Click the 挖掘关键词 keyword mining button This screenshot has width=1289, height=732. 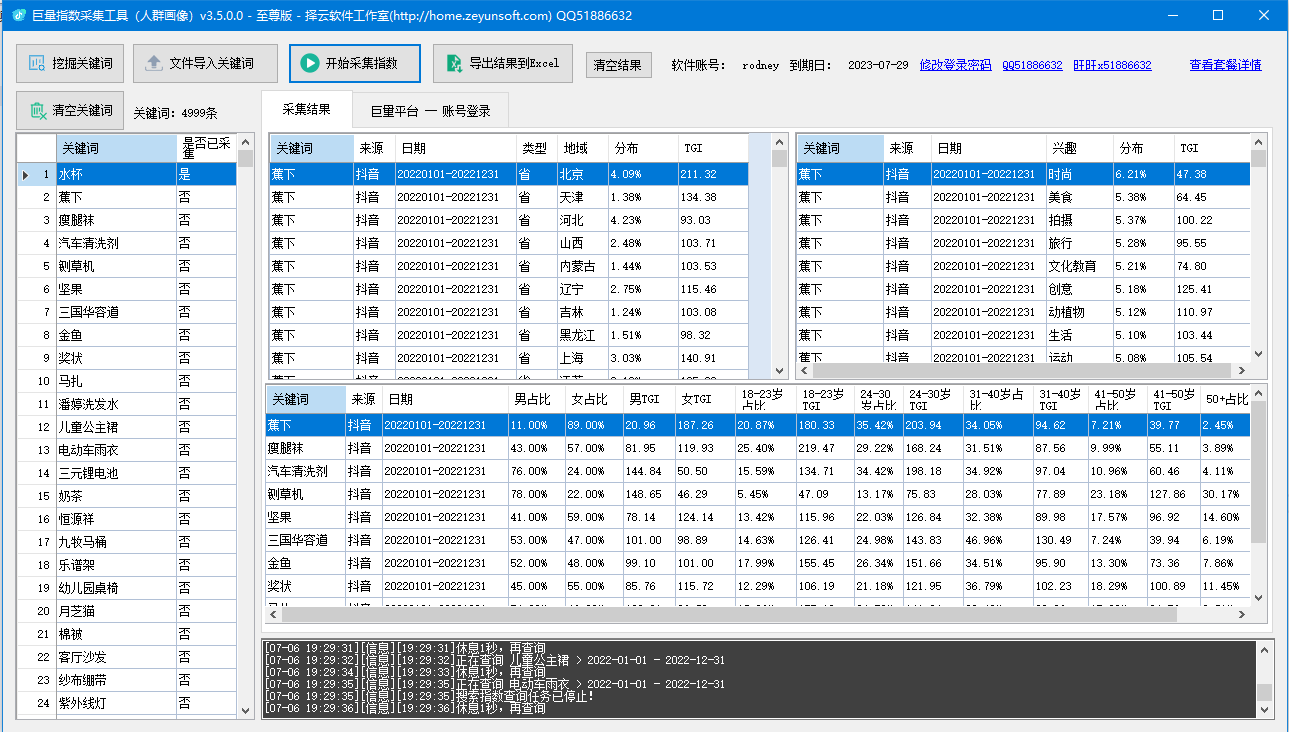pyautogui.click(x=70, y=63)
